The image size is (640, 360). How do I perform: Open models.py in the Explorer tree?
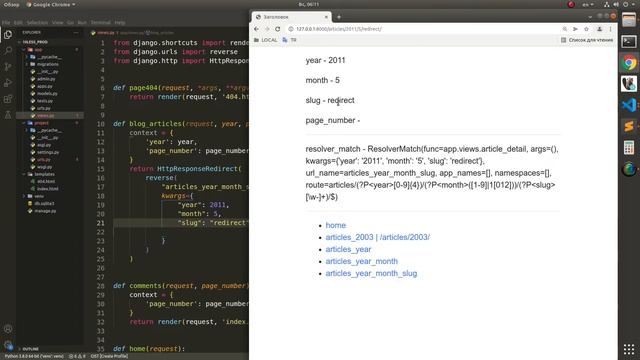point(47,93)
